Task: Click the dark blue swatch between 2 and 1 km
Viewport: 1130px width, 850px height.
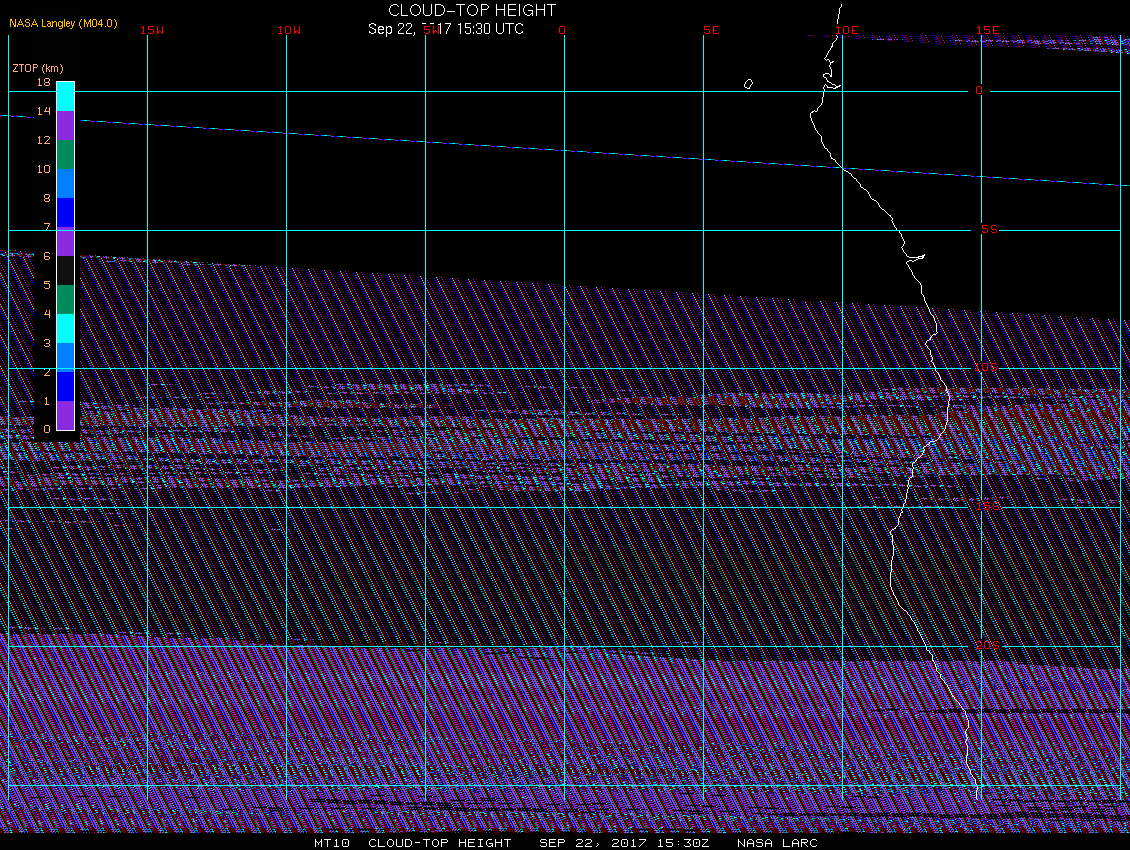Action: click(66, 386)
